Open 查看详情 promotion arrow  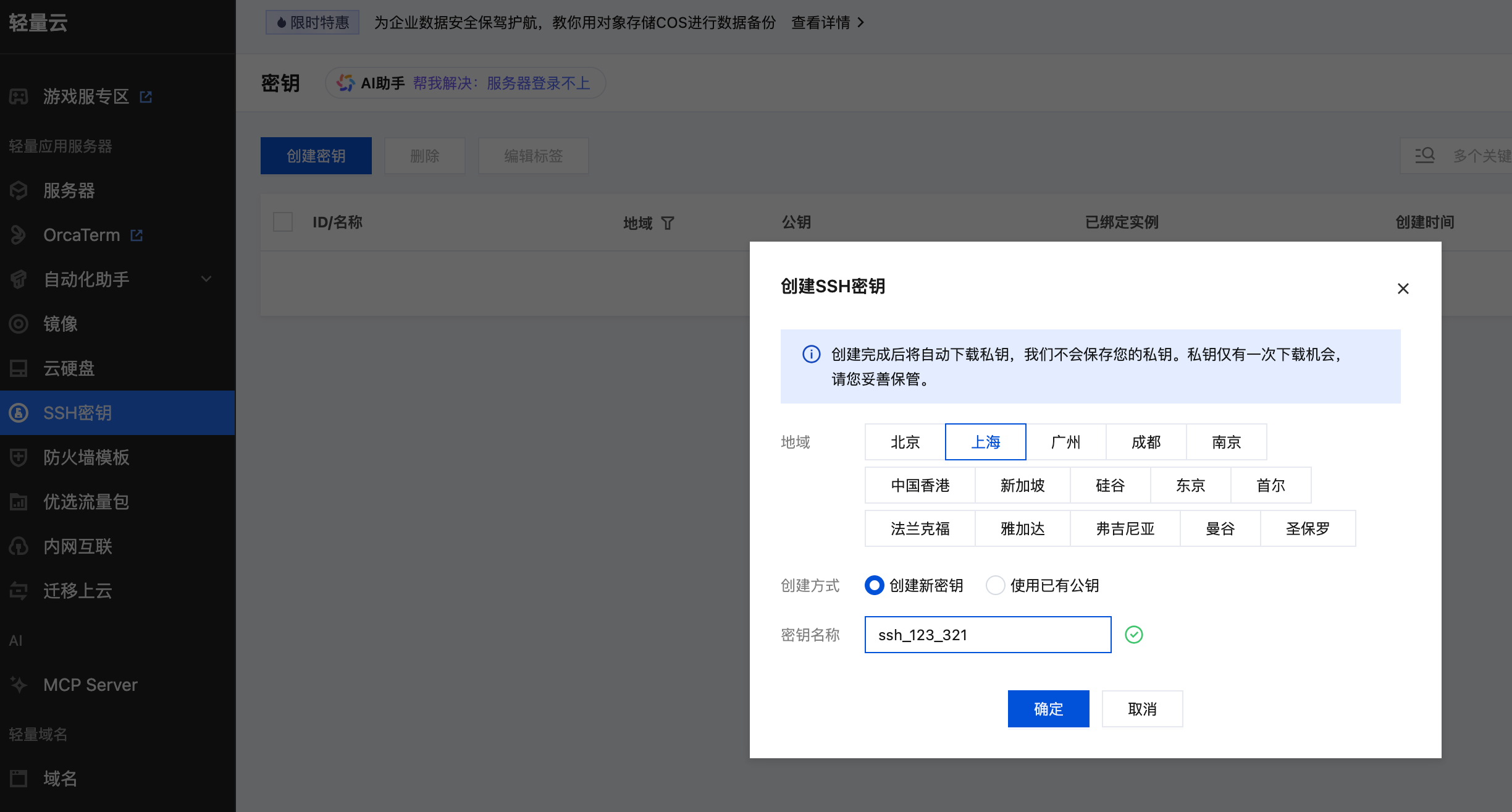(x=861, y=23)
